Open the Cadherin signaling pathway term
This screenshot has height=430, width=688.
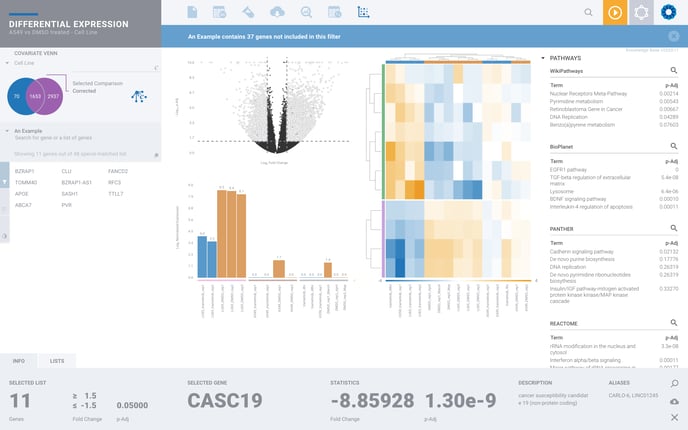click(581, 252)
